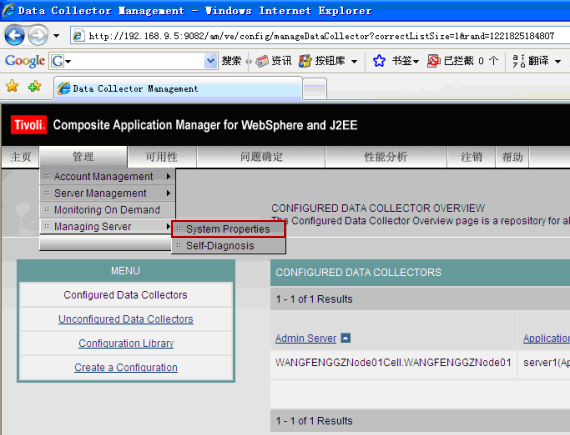This screenshot has height=435, width=570.
Task: Click the Create a Configuration link
Action: click(x=126, y=367)
